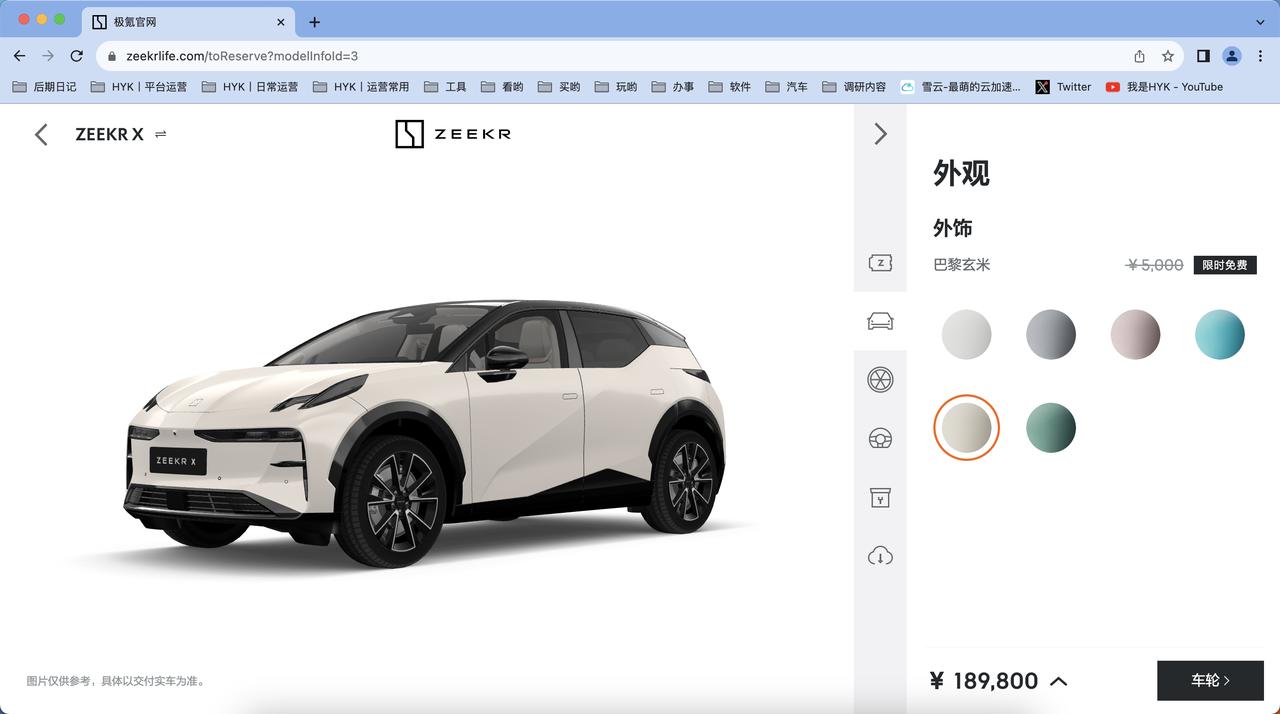Open the 买哟 bookmark folder
1280x714 pixels.
click(559, 87)
